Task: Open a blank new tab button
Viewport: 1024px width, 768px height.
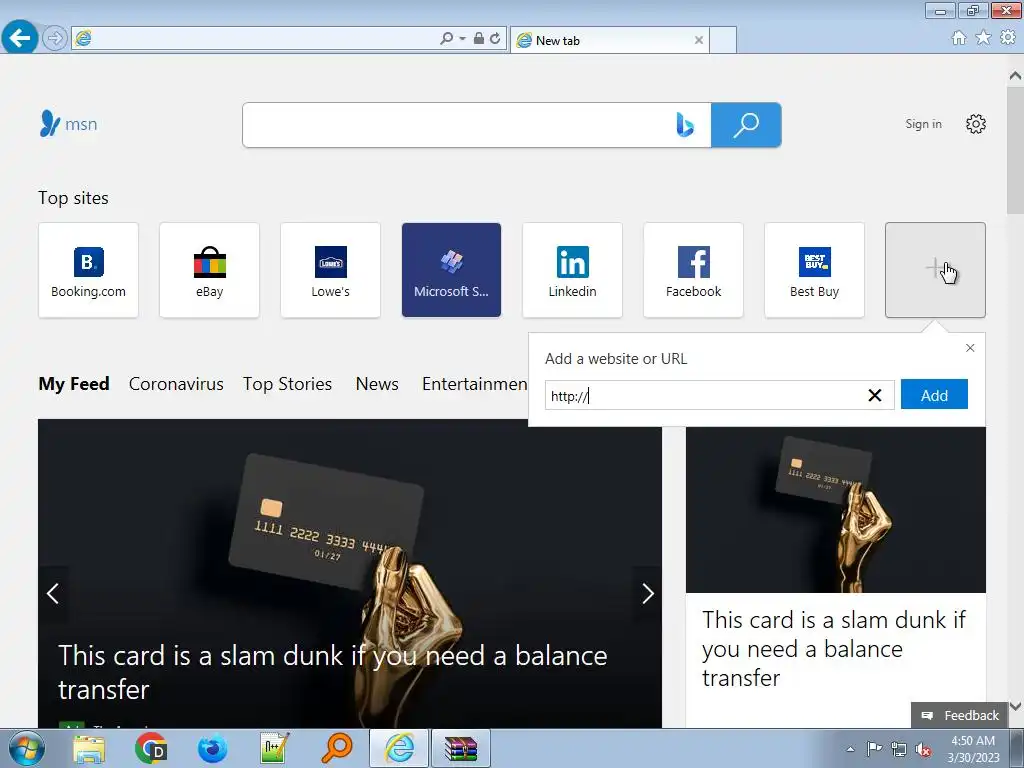Action: pyautogui.click(x=723, y=40)
